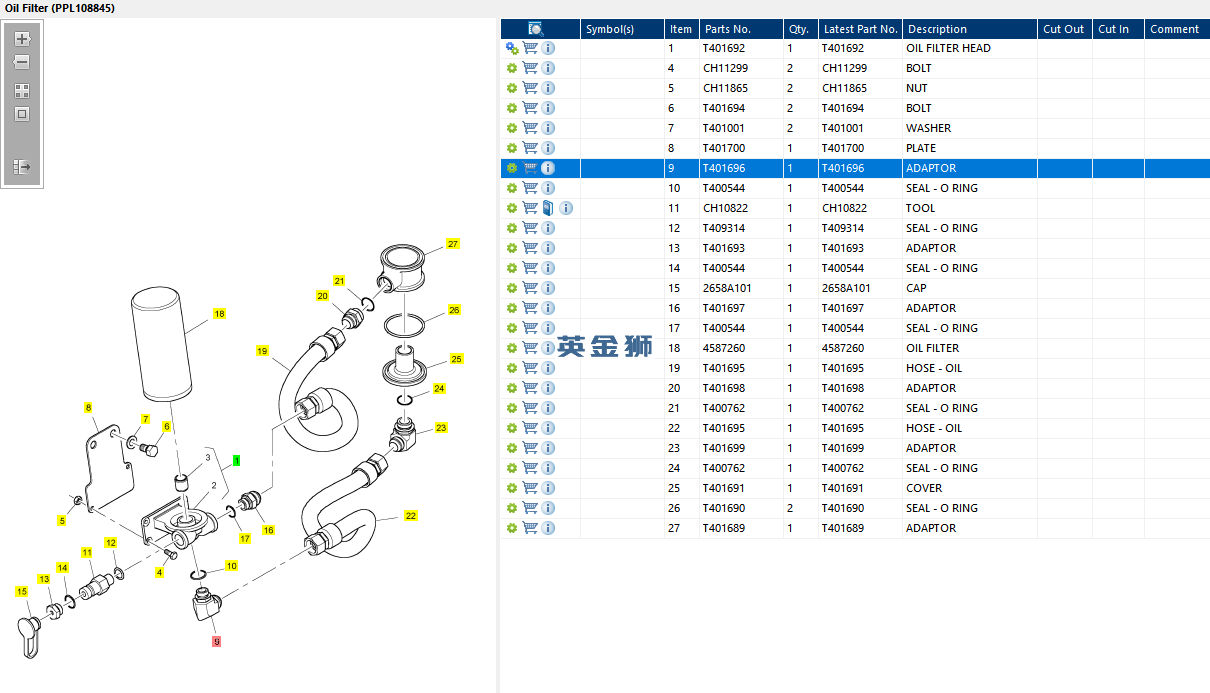Screen dimensions: 1210x693
Task: Sort by Parts No. column header
Action: click(x=741, y=29)
